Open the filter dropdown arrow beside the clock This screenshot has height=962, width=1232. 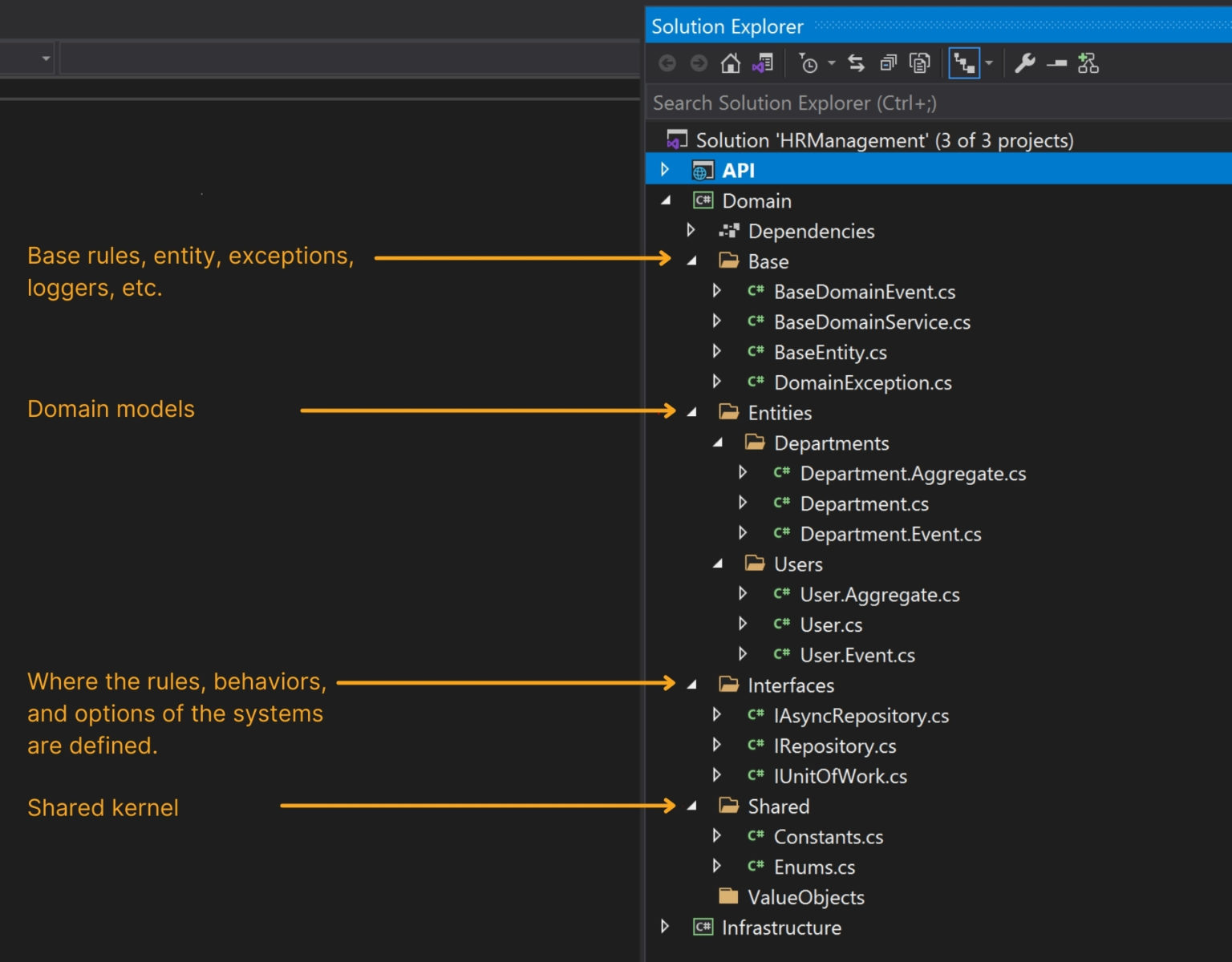(x=832, y=63)
